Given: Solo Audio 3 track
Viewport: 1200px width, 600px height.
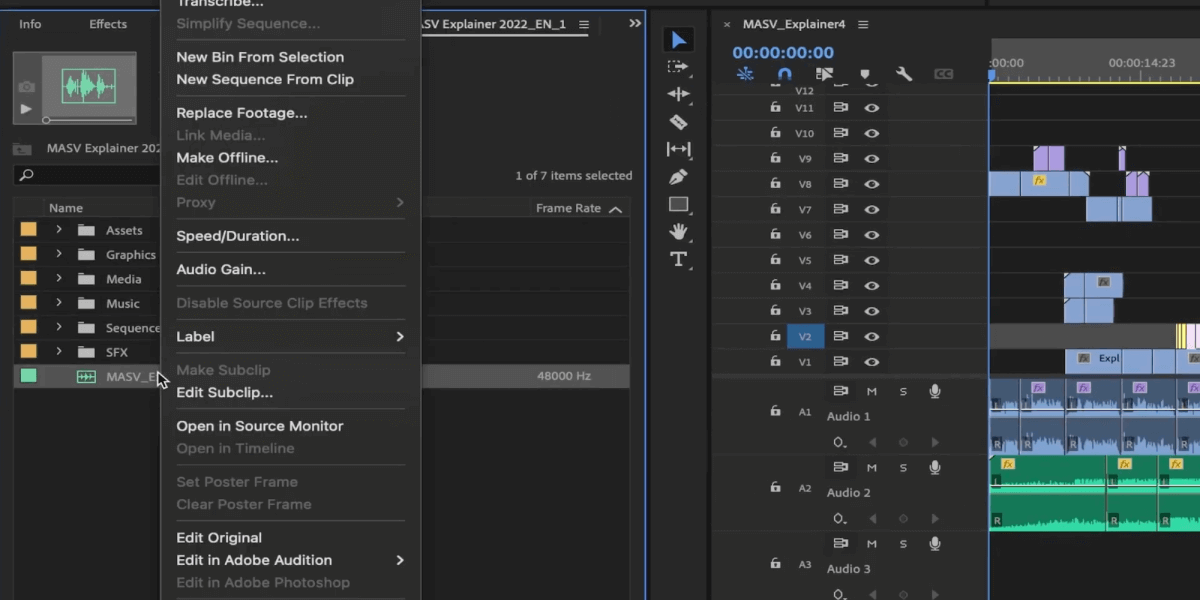Looking at the screenshot, I should (x=903, y=543).
